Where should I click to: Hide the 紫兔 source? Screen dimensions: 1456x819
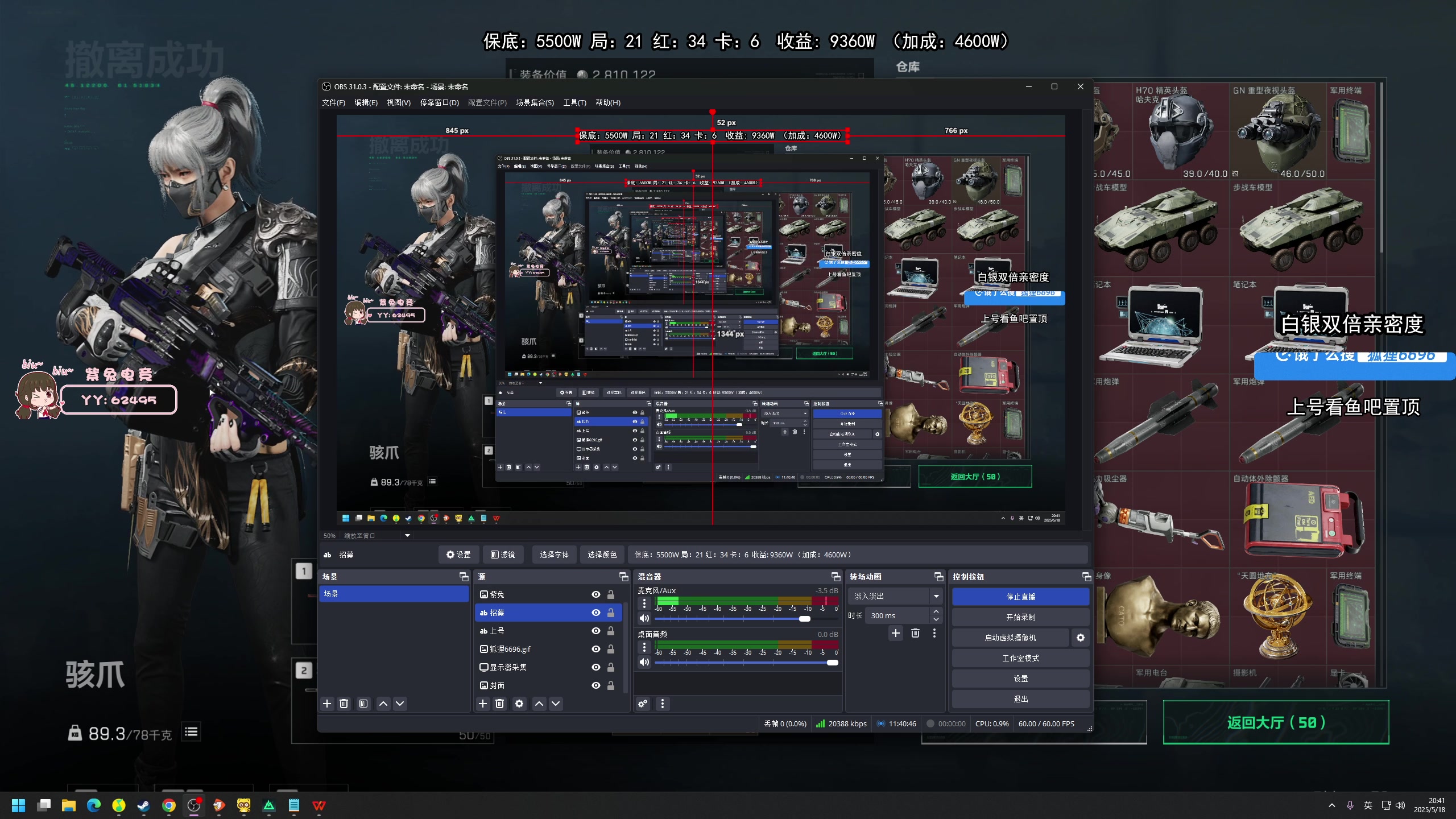(x=596, y=594)
